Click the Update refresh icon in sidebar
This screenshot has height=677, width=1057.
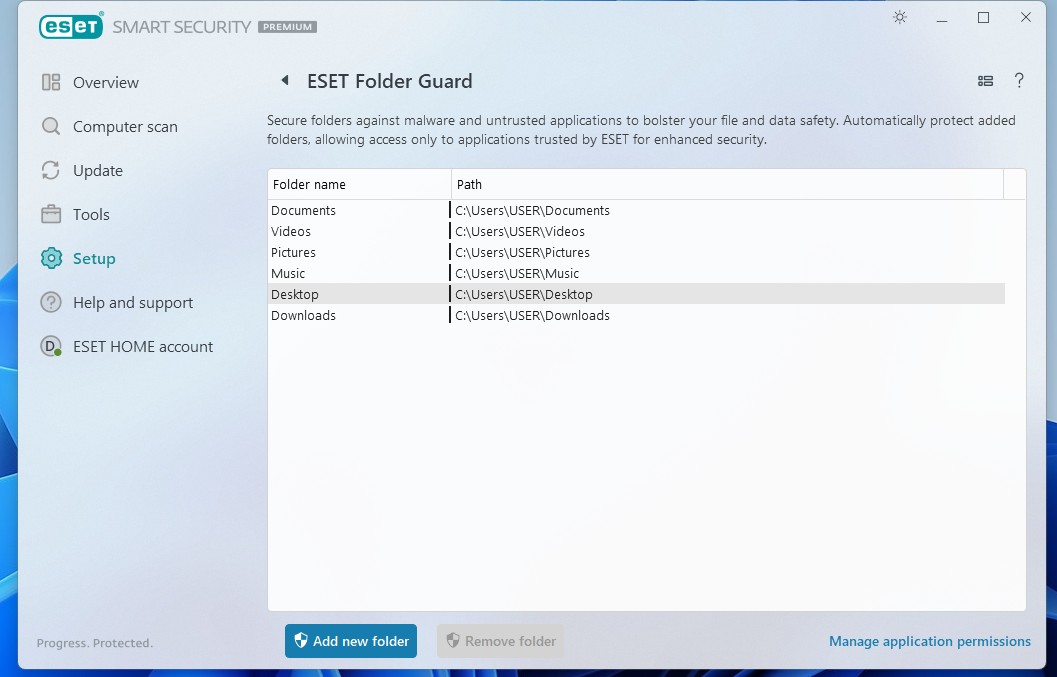[51, 170]
